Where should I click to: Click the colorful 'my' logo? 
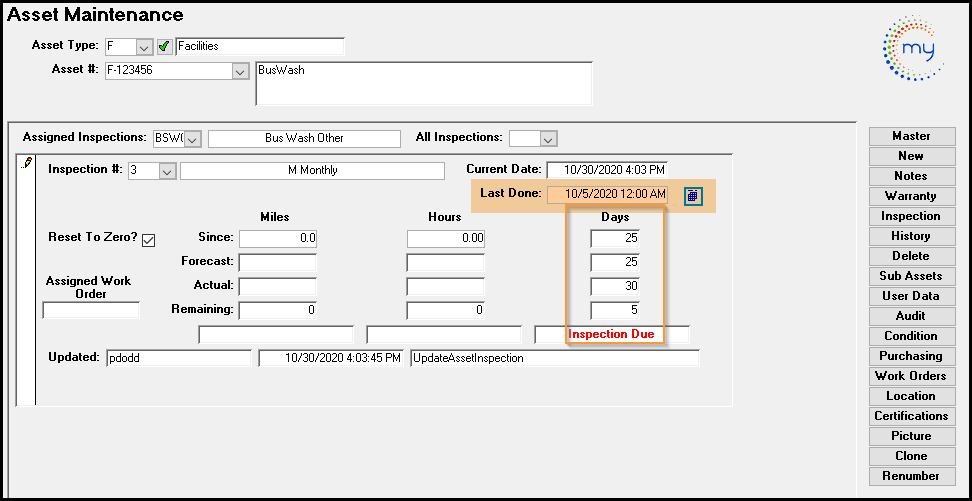913,49
